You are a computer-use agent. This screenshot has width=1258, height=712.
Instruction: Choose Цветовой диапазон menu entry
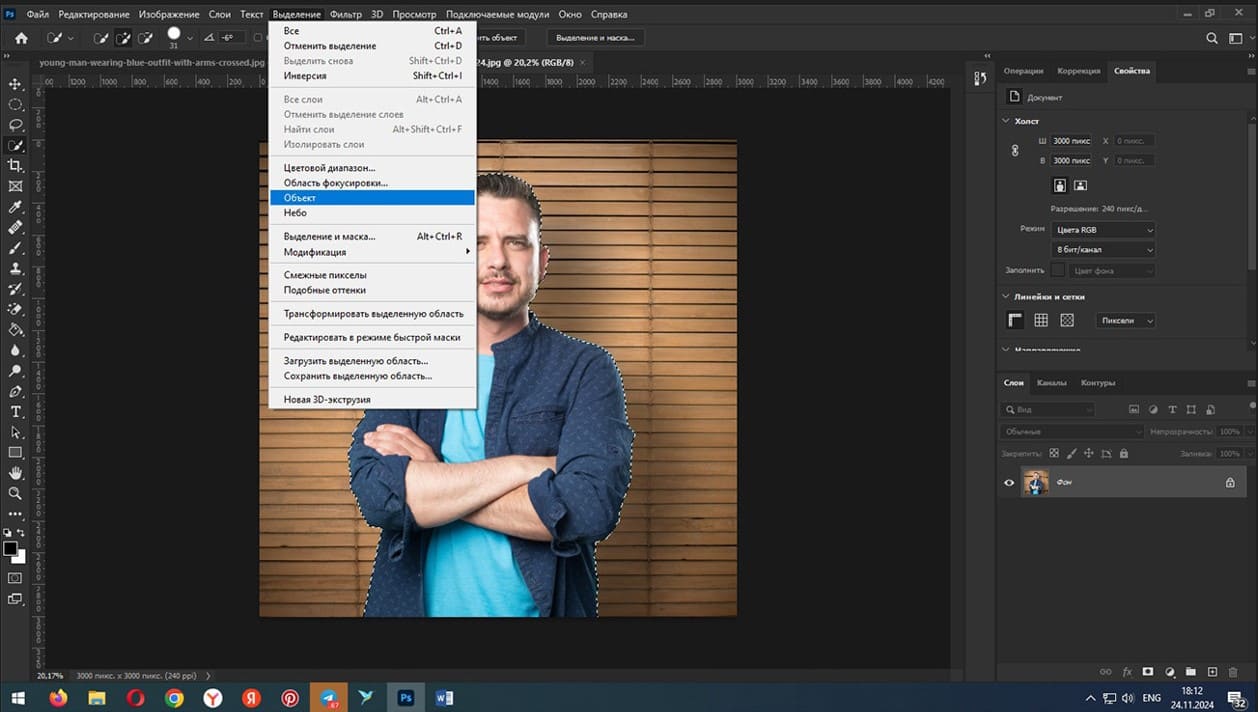click(372, 168)
